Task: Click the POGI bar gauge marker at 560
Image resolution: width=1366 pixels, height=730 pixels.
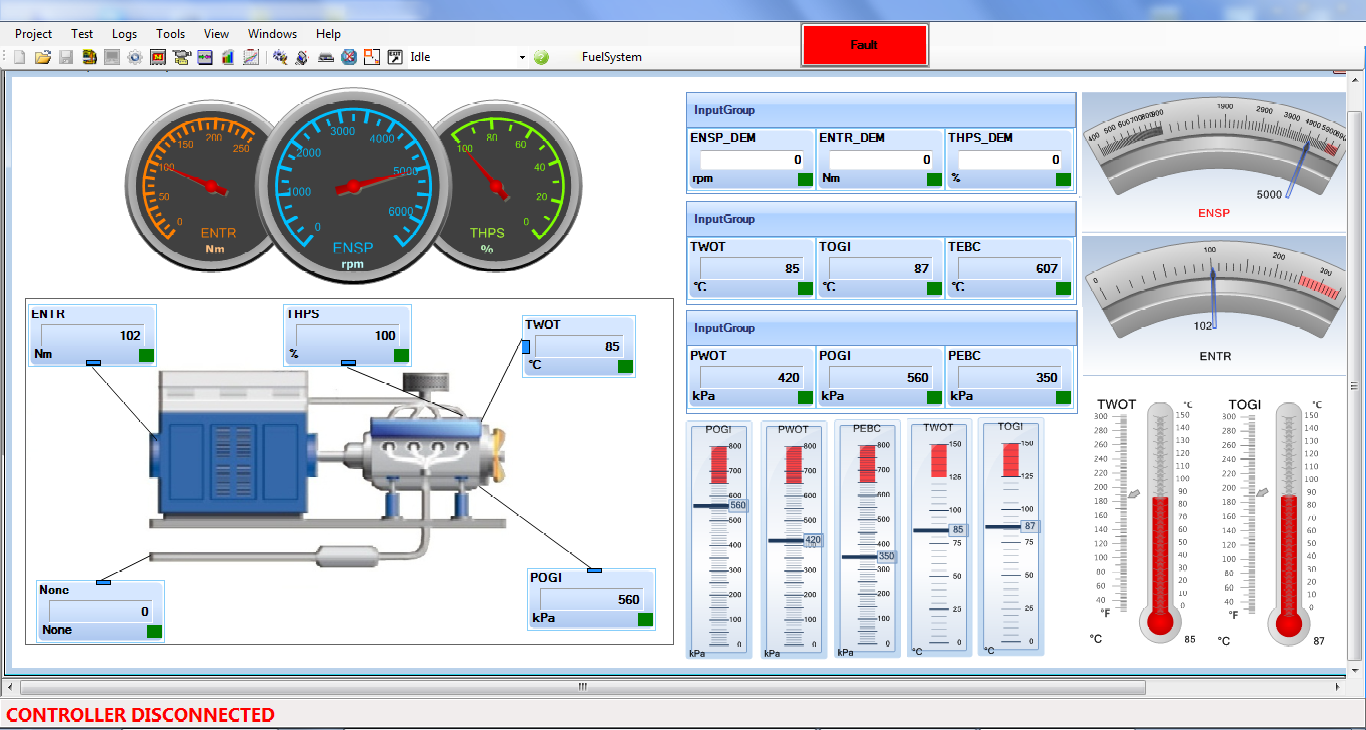Action: click(x=738, y=506)
